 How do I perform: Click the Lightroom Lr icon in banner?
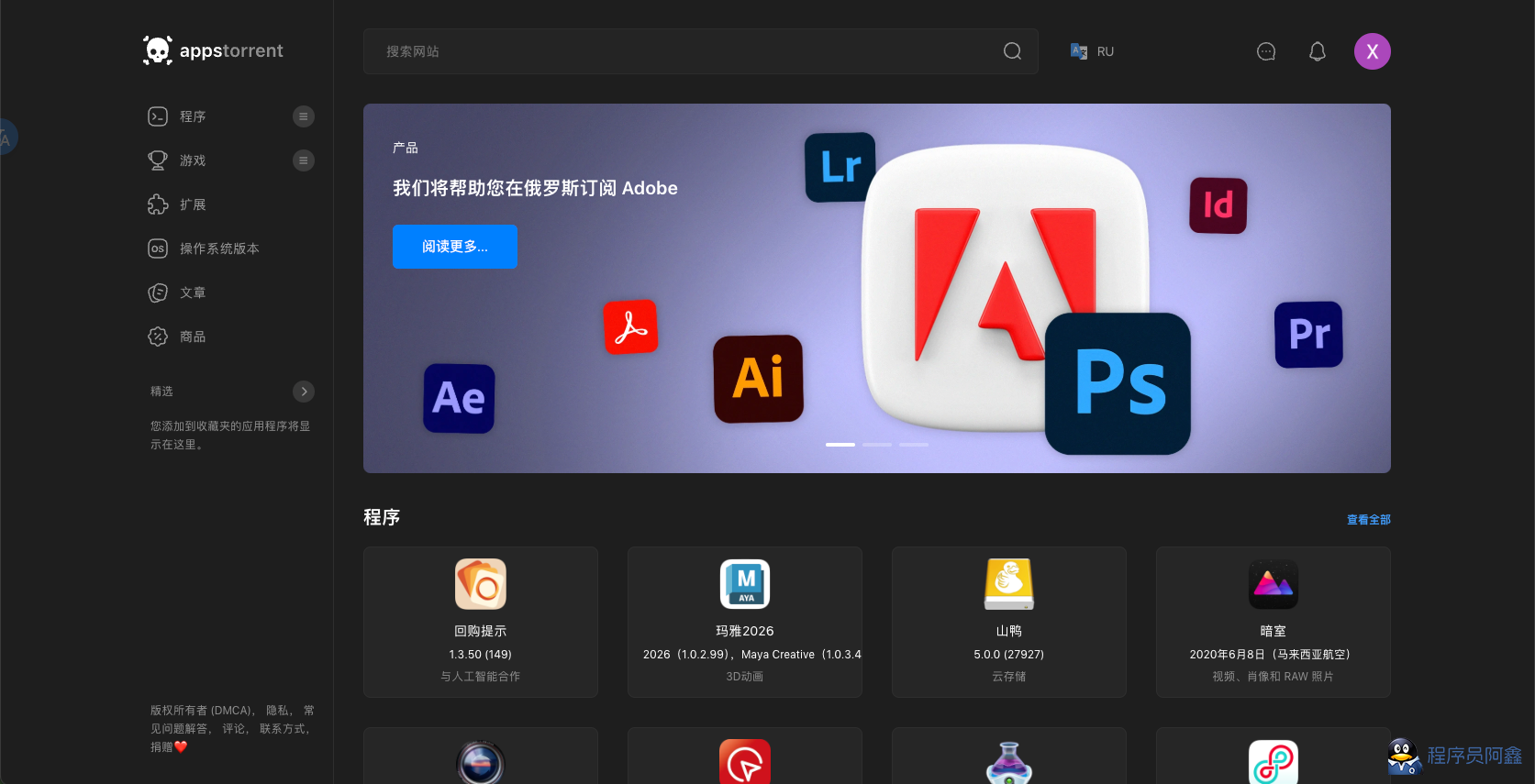(x=840, y=167)
